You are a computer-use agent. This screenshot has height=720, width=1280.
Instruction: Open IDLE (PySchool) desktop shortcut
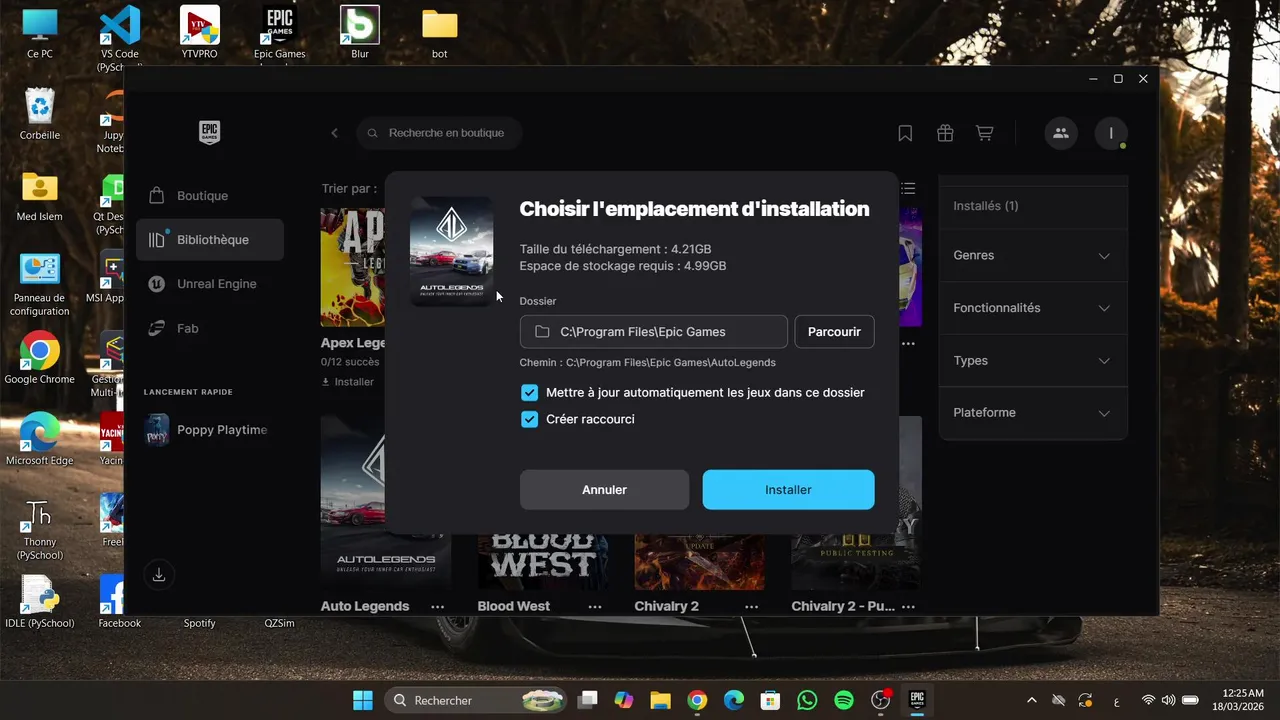40,602
